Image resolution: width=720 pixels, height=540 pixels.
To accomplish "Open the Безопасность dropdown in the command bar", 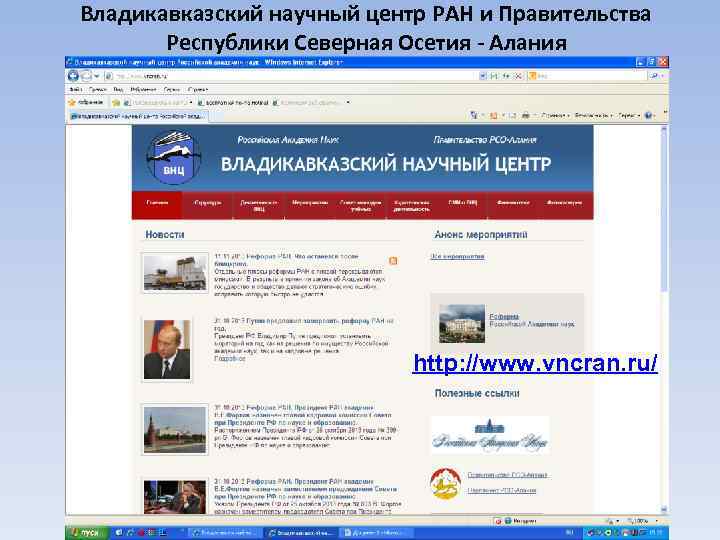I will click(x=593, y=115).
